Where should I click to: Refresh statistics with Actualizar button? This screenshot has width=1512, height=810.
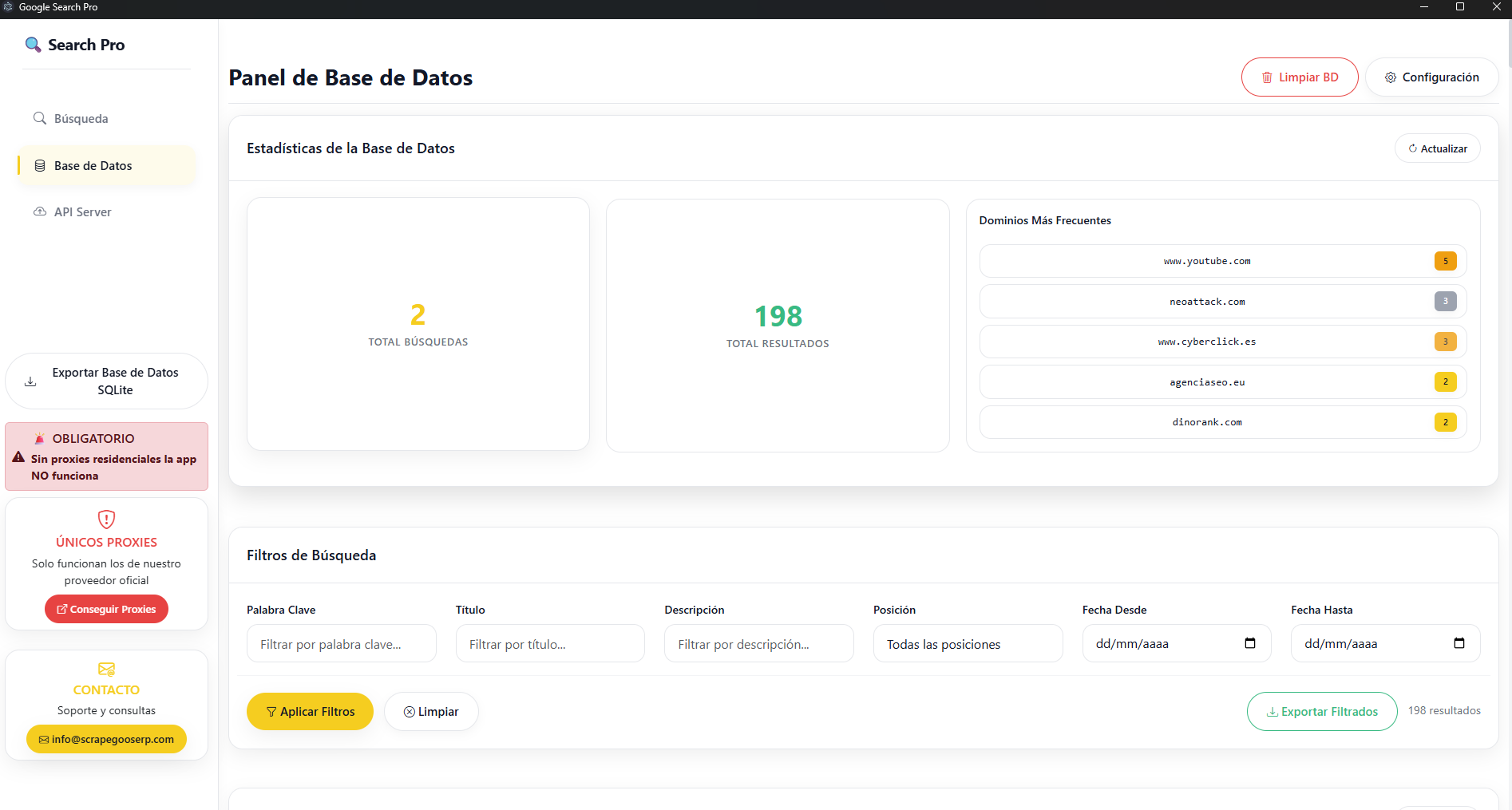tap(1437, 148)
